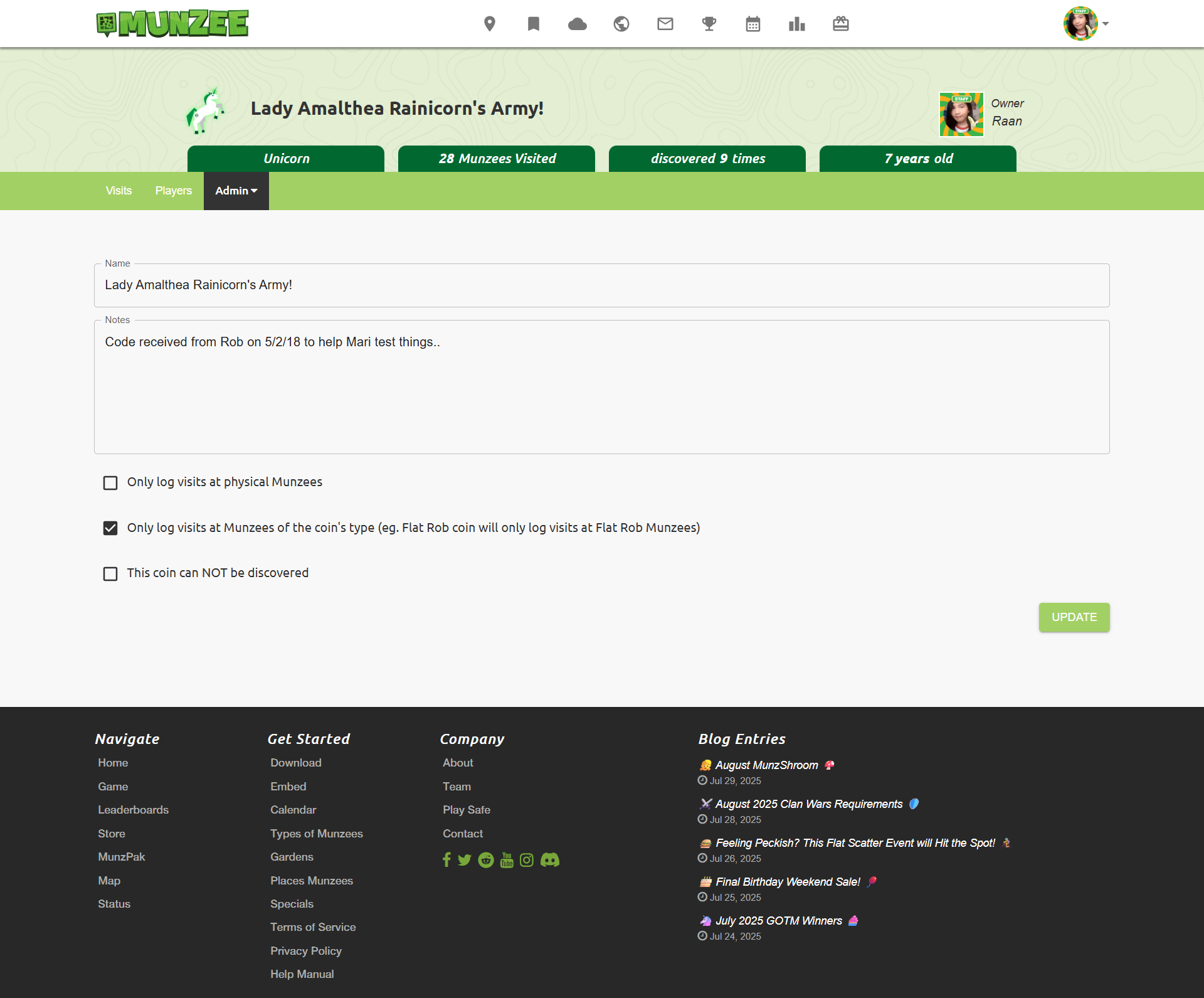Open the Discord icon in footer
The width and height of the screenshot is (1204, 998).
(550, 860)
